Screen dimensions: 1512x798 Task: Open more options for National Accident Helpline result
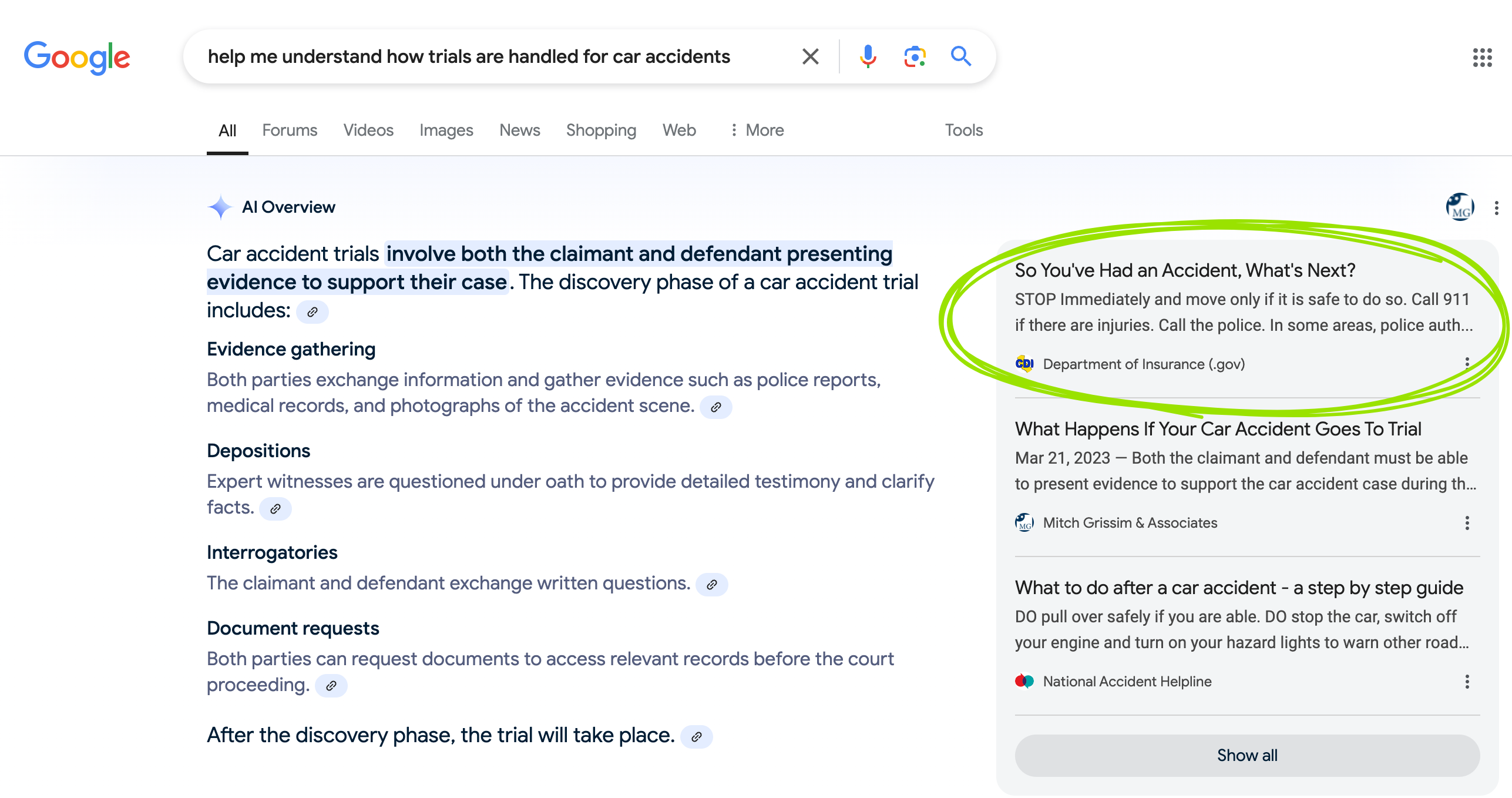point(1467,681)
